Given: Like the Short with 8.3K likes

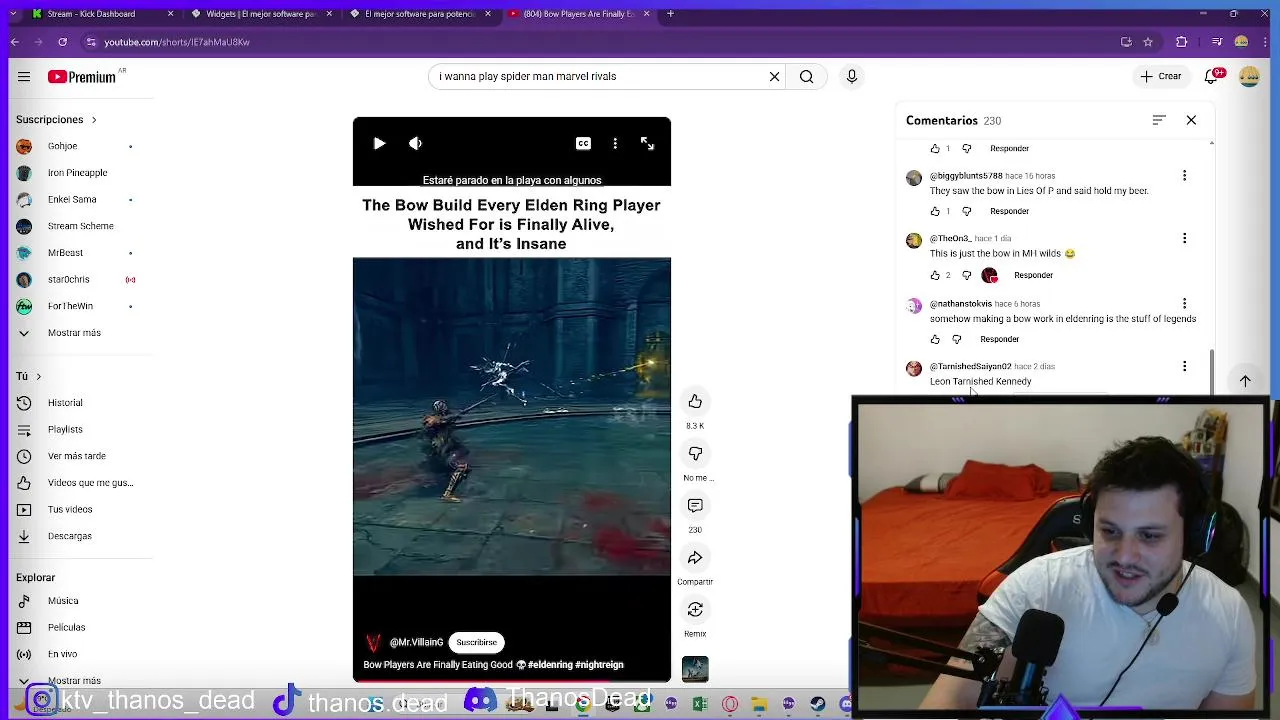Looking at the screenshot, I should tap(695, 401).
